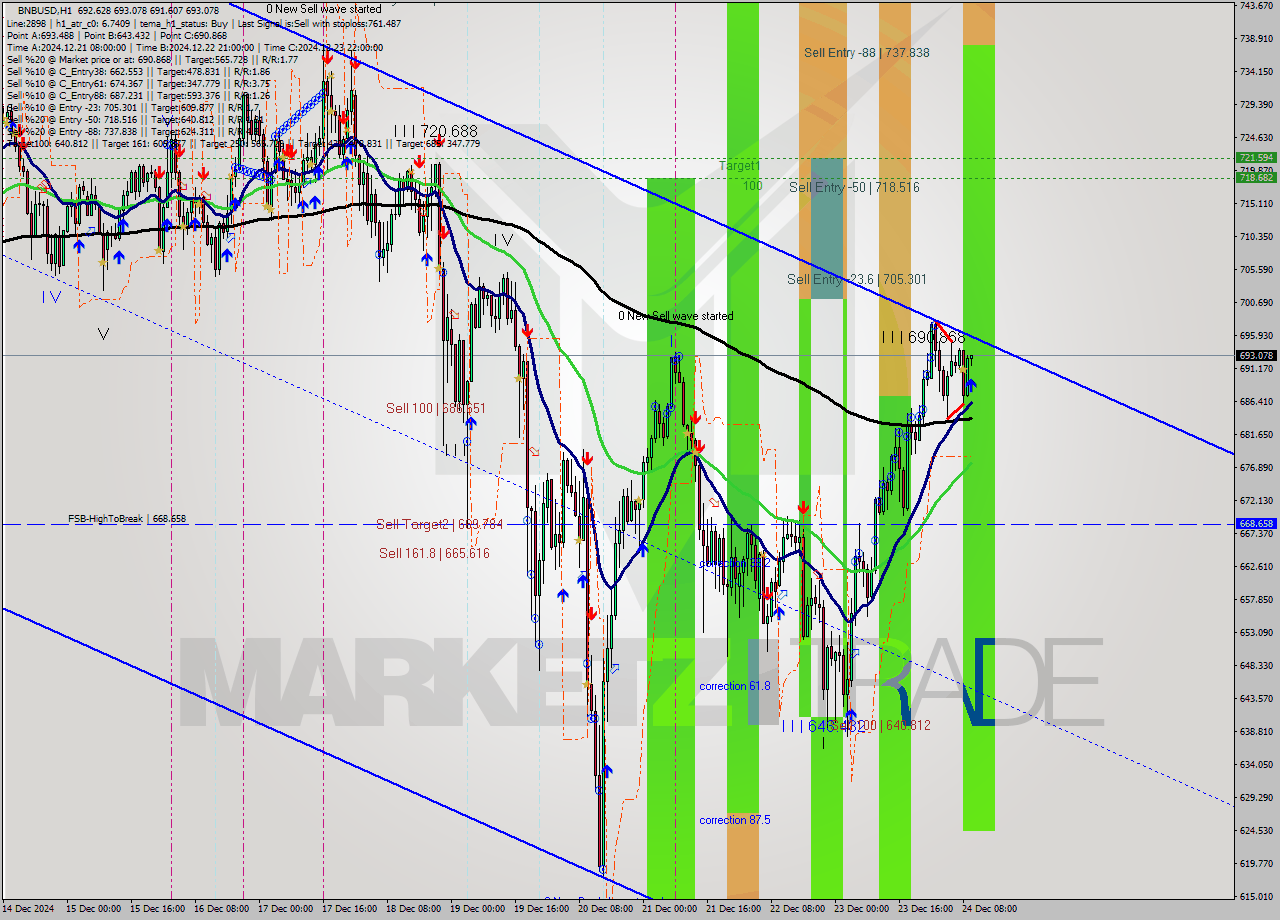Click the 729.390 price axis value
Screen dimensions: 1280x920
tap(1256, 105)
